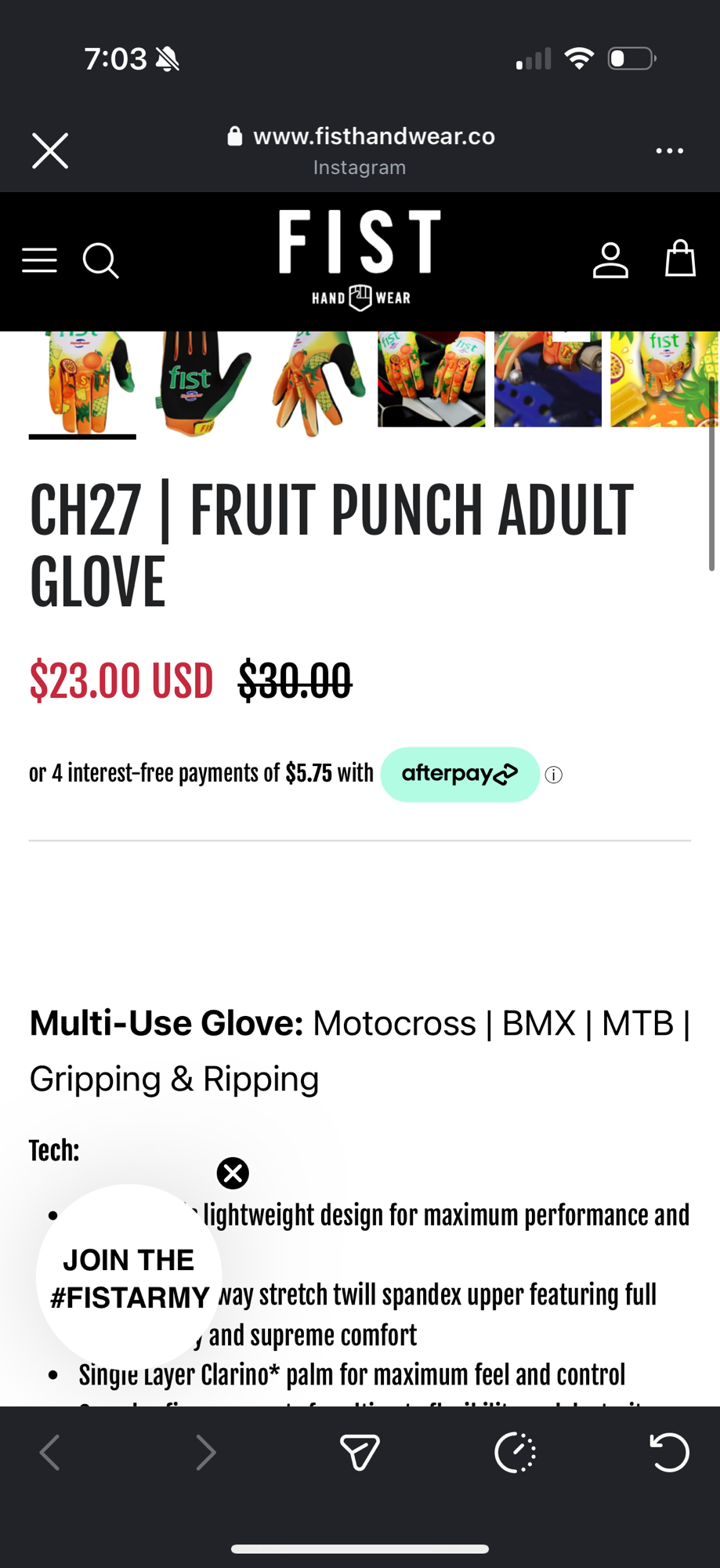Select the first glove pair thumbnail
Viewport: 720px width, 1568px height.
pyautogui.click(x=83, y=381)
